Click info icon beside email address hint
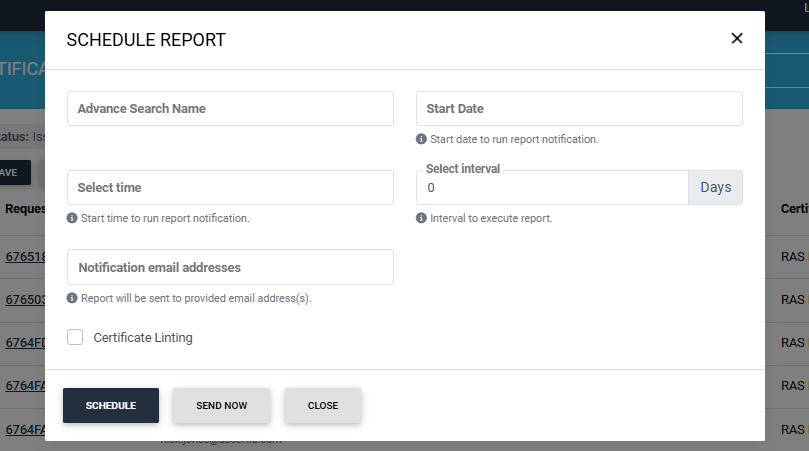 point(72,298)
